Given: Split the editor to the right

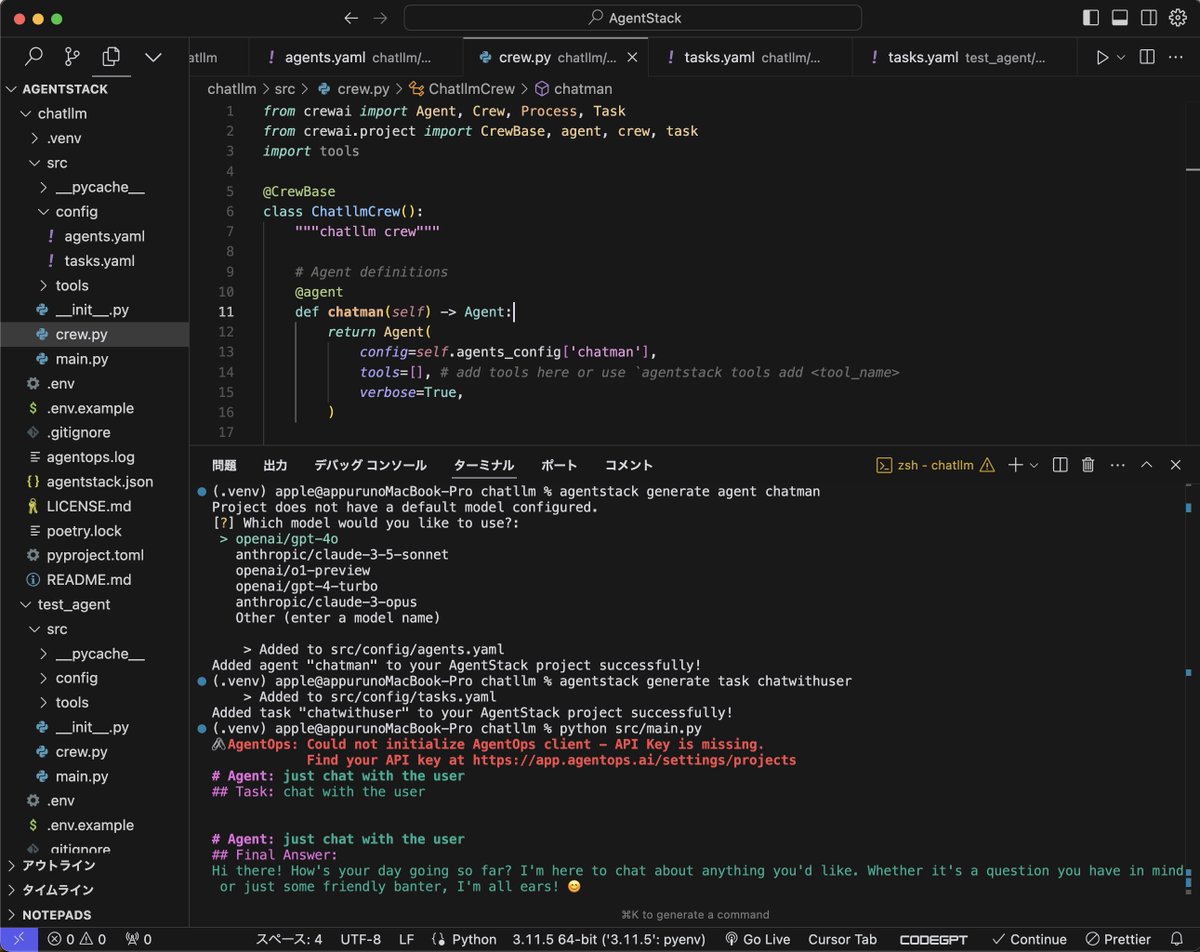Looking at the screenshot, I should (1148, 58).
